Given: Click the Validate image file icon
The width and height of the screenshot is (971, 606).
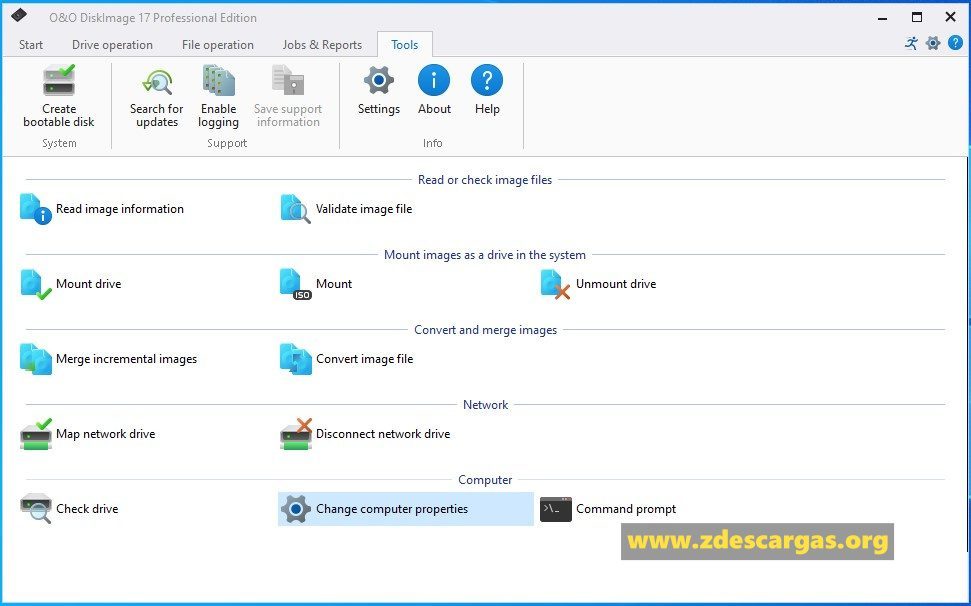Looking at the screenshot, I should [295, 209].
